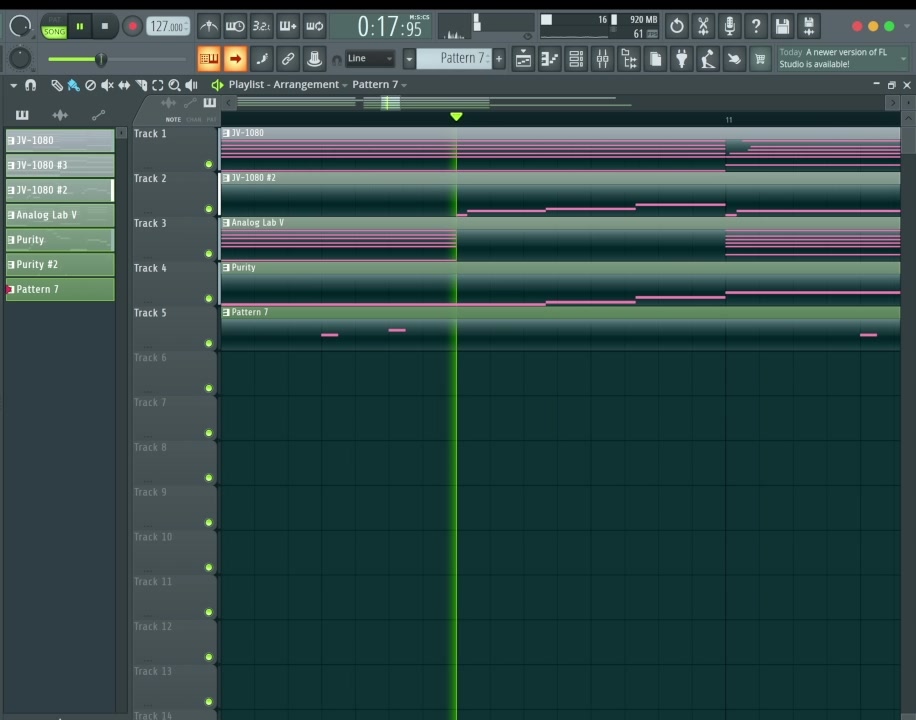Arm the red record button
Viewport: 916px width, 720px height.
(x=133, y=26)
